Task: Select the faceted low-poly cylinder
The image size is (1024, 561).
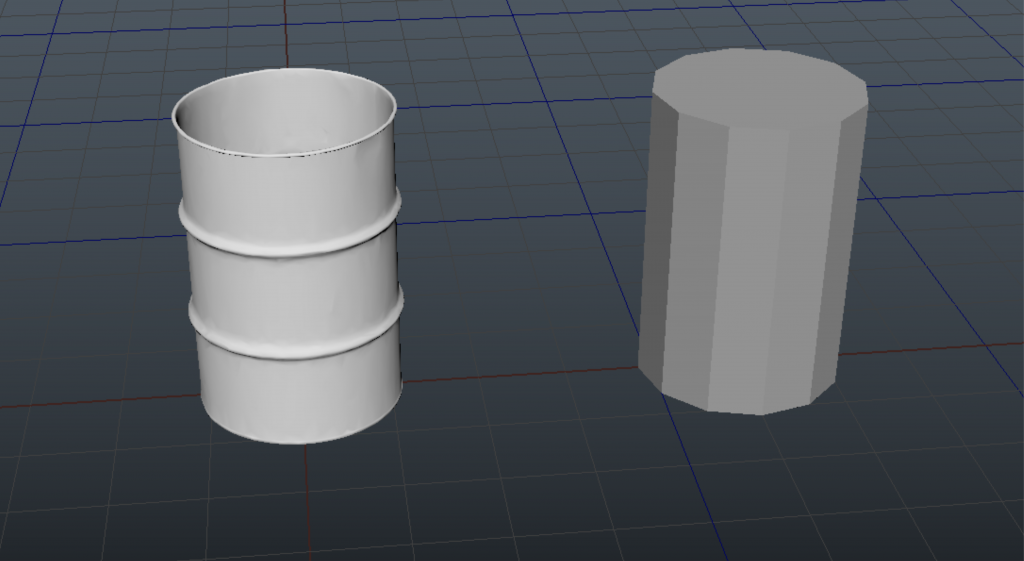Action: click(752, 231)
